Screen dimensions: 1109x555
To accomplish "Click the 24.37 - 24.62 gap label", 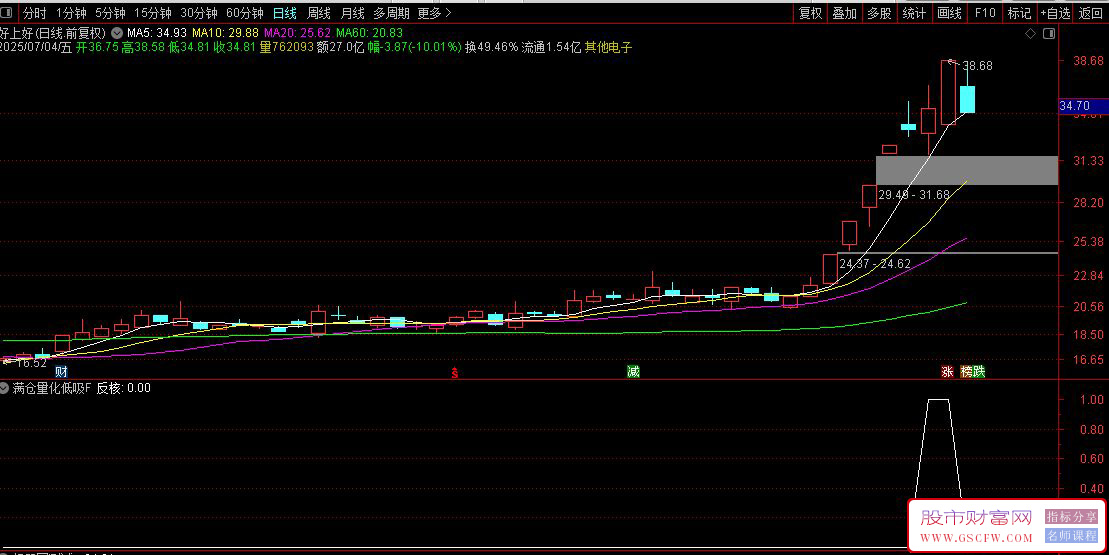I will (875, 264).
